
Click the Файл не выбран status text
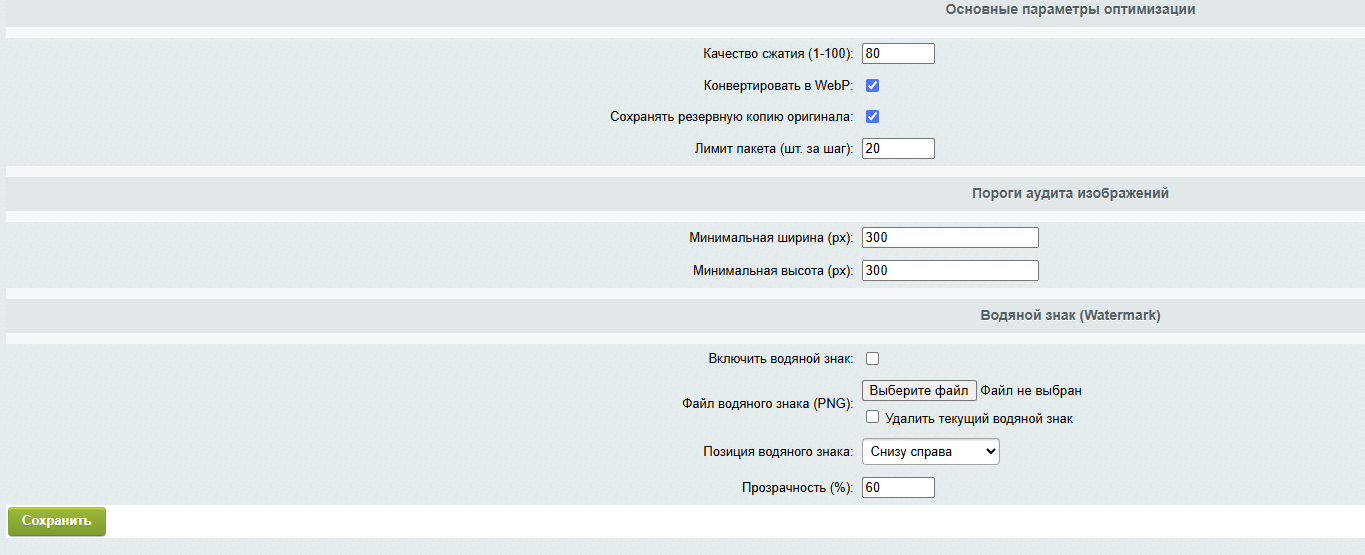coord(1031,391)
